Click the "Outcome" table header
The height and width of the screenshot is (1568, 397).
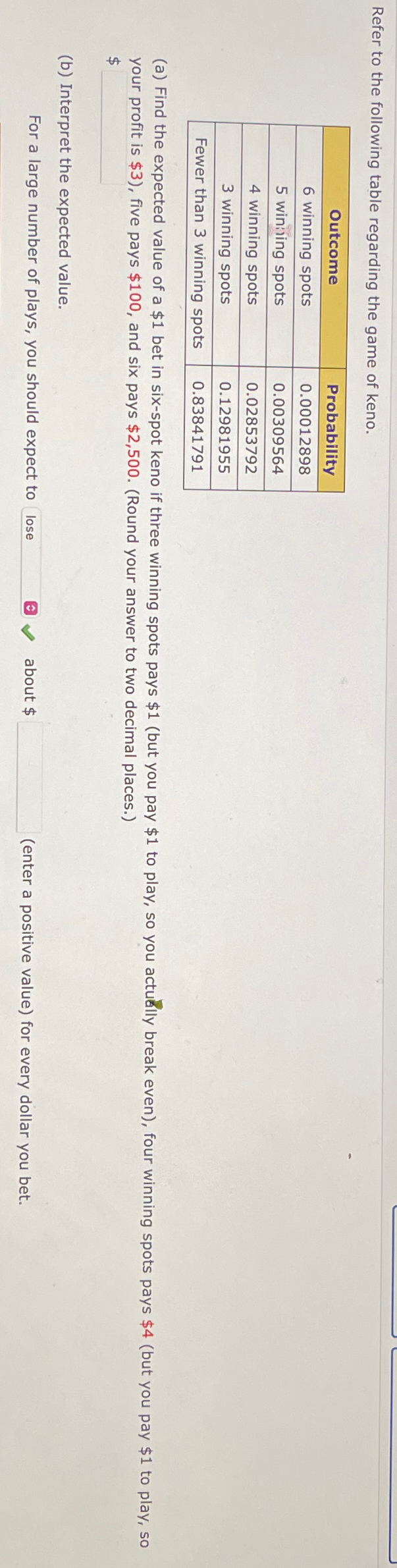[334, 246]
